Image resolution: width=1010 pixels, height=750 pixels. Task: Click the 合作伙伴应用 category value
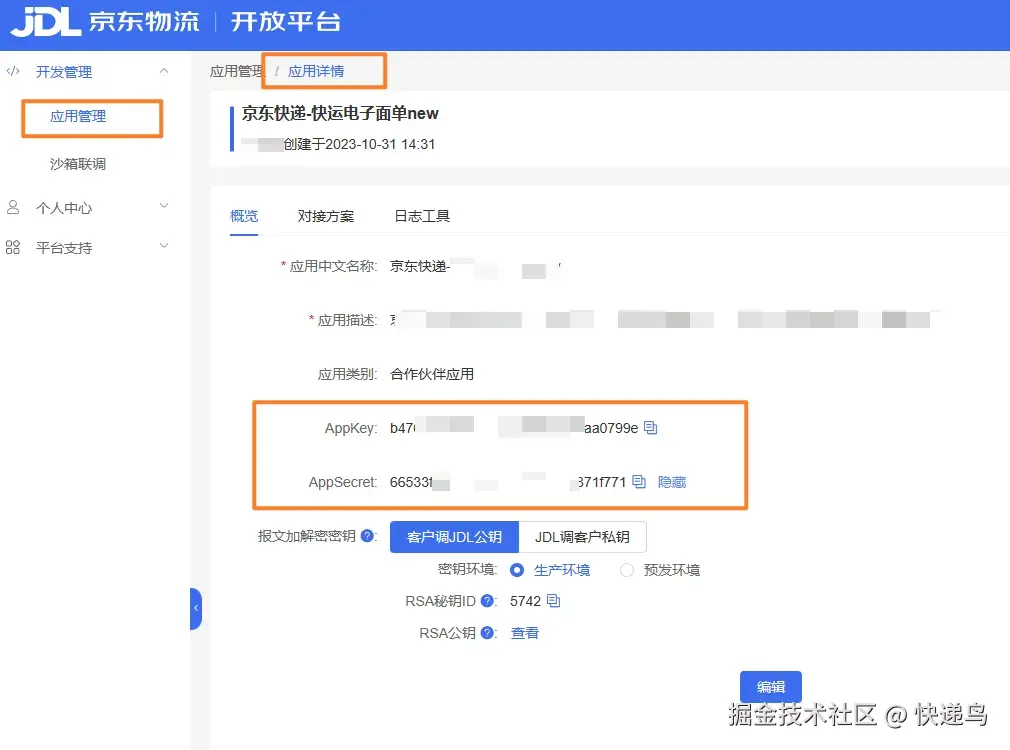432,374
